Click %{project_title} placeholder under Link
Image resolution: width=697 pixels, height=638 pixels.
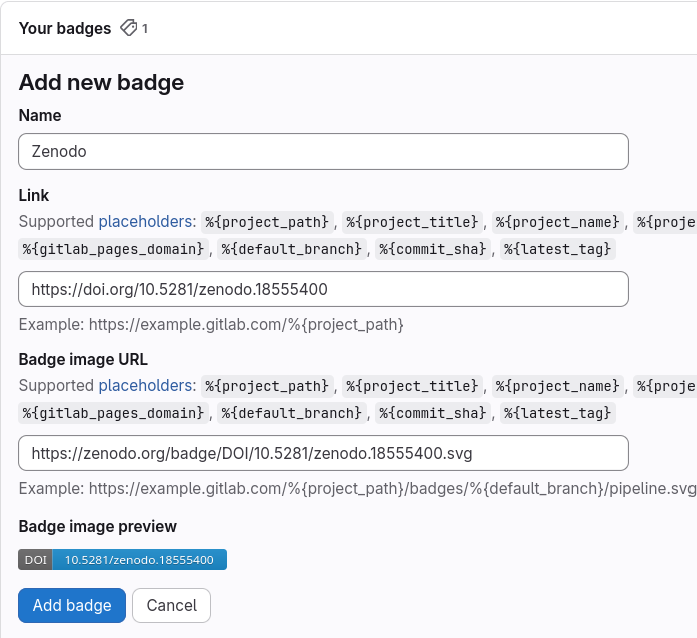412,222
